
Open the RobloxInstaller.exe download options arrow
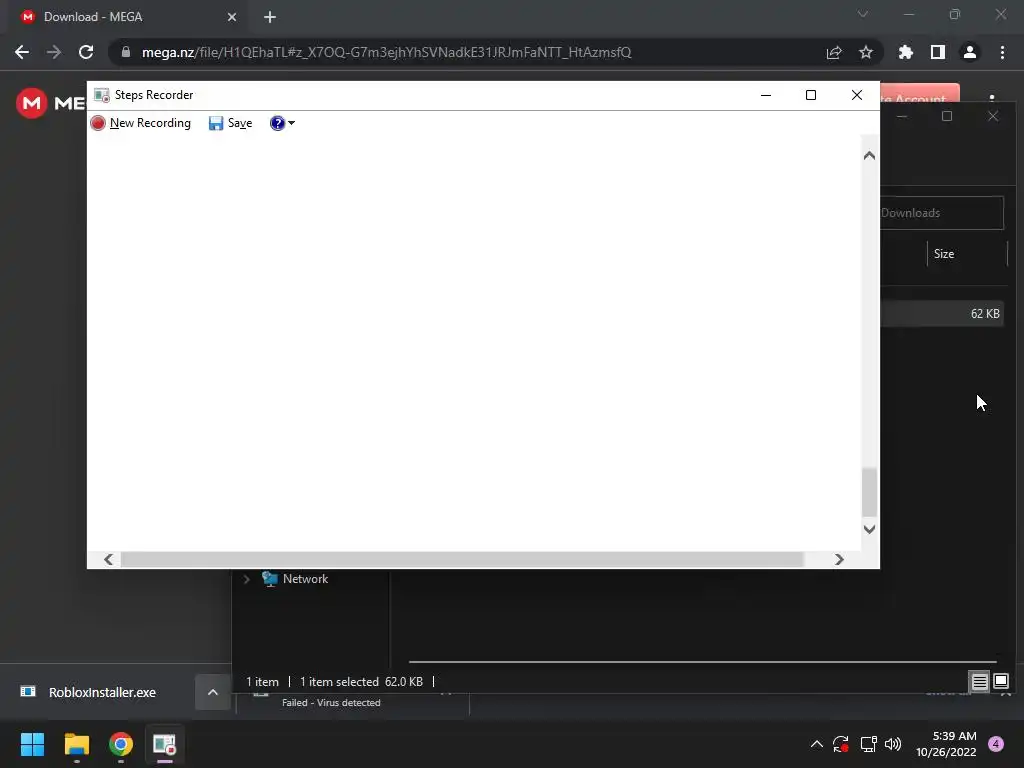pyautogui.click(x=213, y=692)
